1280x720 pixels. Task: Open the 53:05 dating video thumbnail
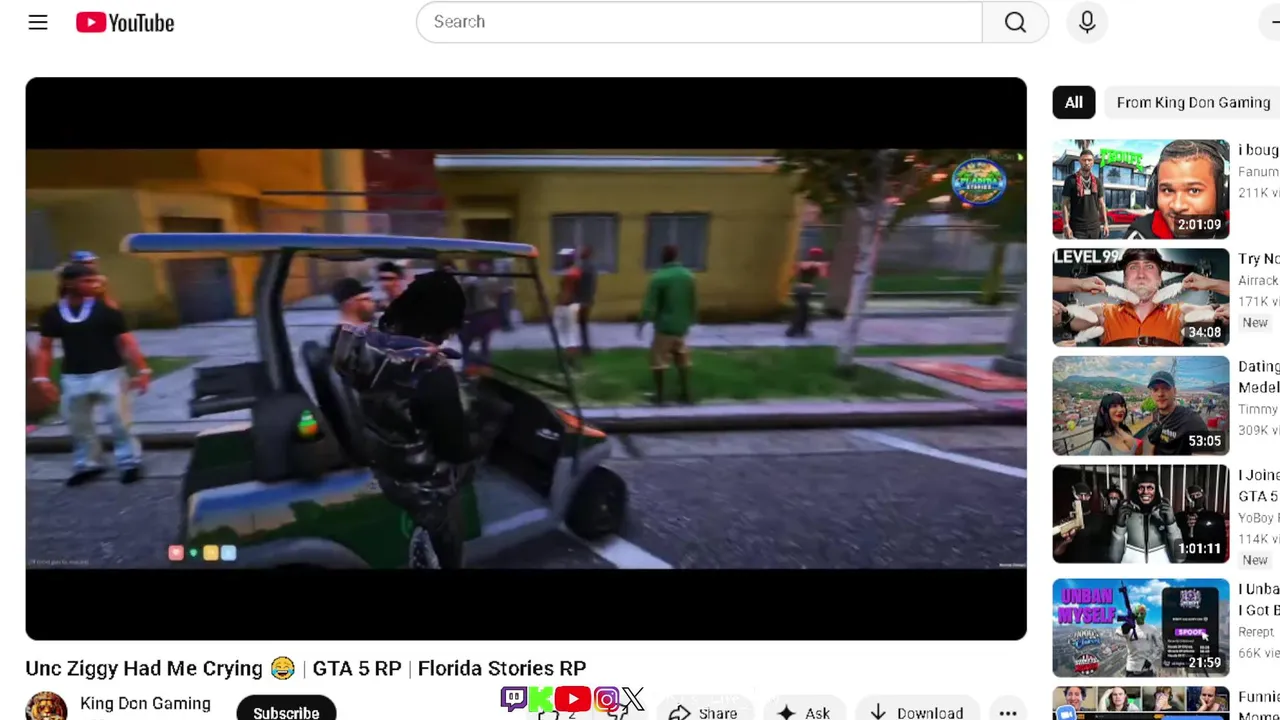coord(1140,405)
